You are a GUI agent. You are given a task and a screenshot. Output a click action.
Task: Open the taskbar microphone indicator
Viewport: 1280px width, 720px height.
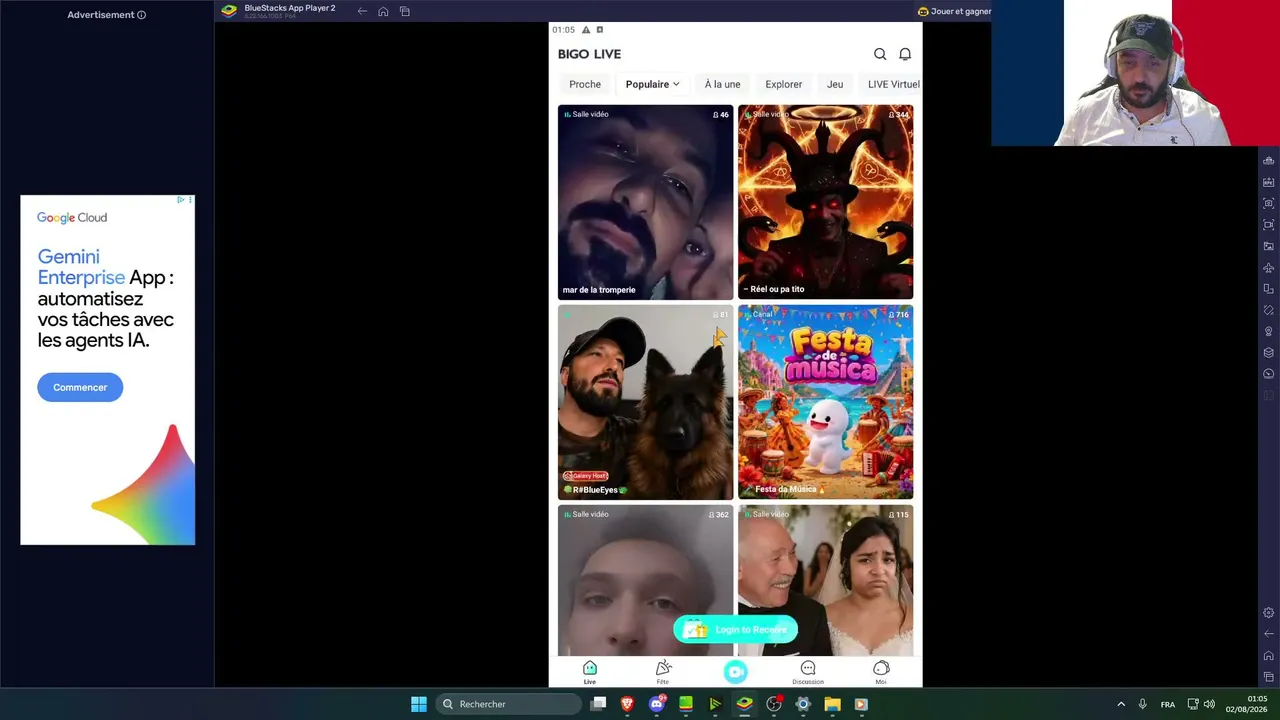tap(1143, 704)
